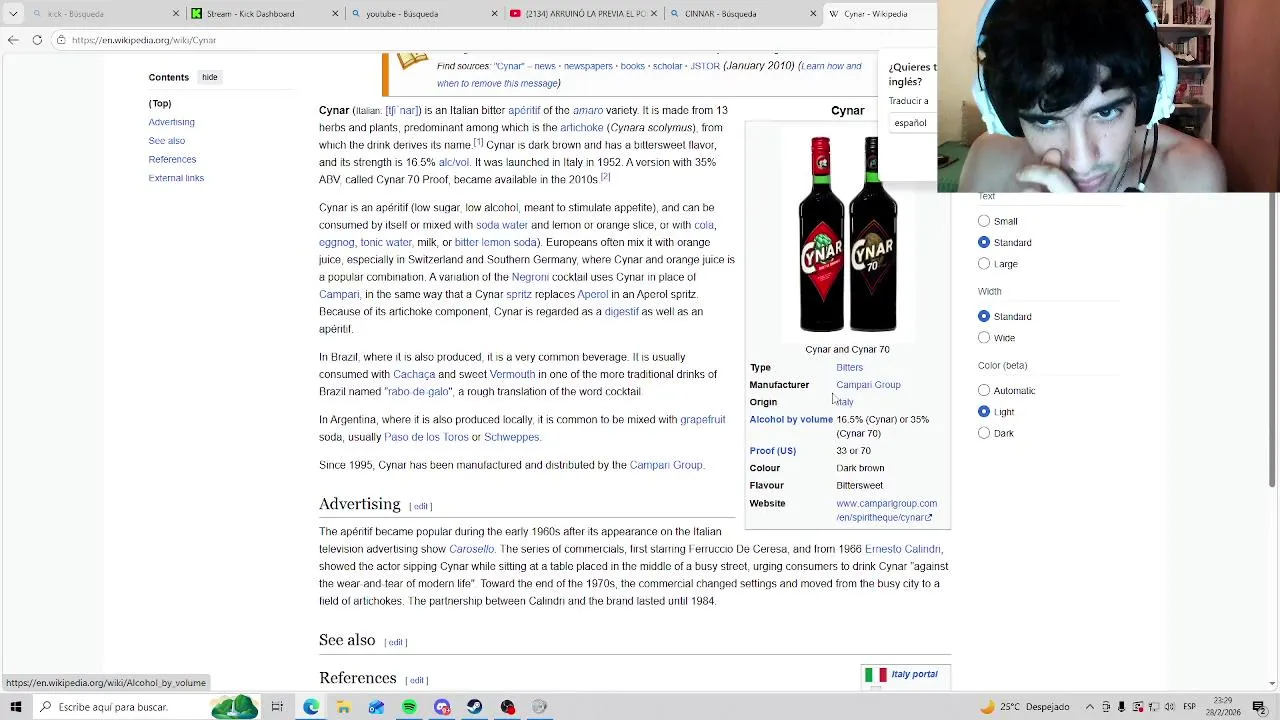
Task: Go back using the browser back arrow
Action: point(13,40)
